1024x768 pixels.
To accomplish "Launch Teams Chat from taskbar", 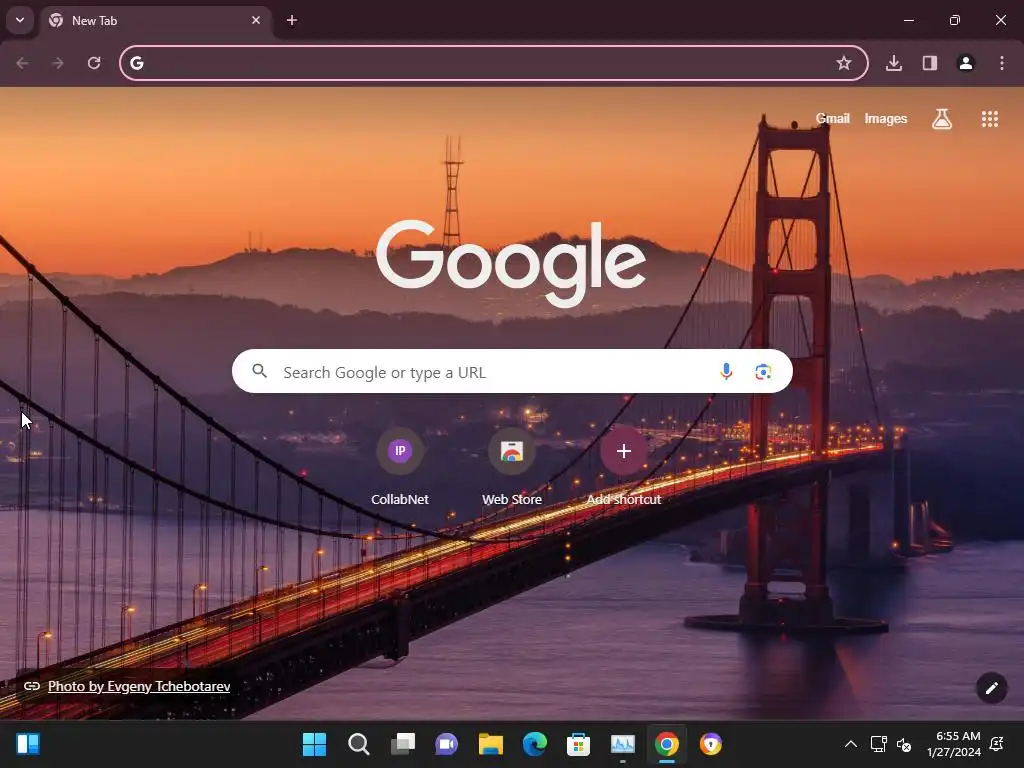I will point(446,744).
